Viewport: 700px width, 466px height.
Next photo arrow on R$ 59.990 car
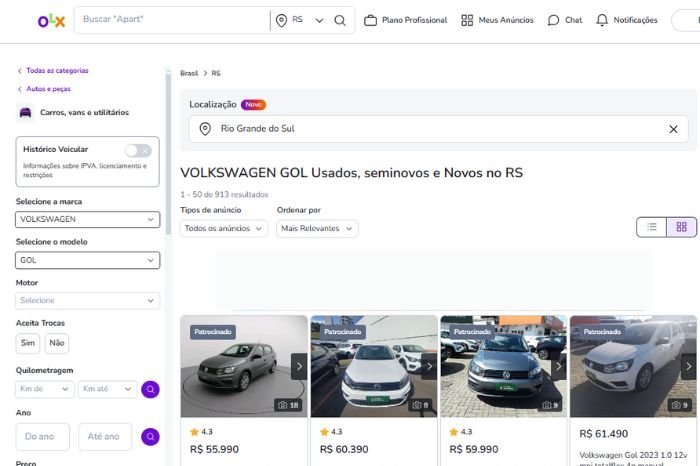click(x=558, y=366)
